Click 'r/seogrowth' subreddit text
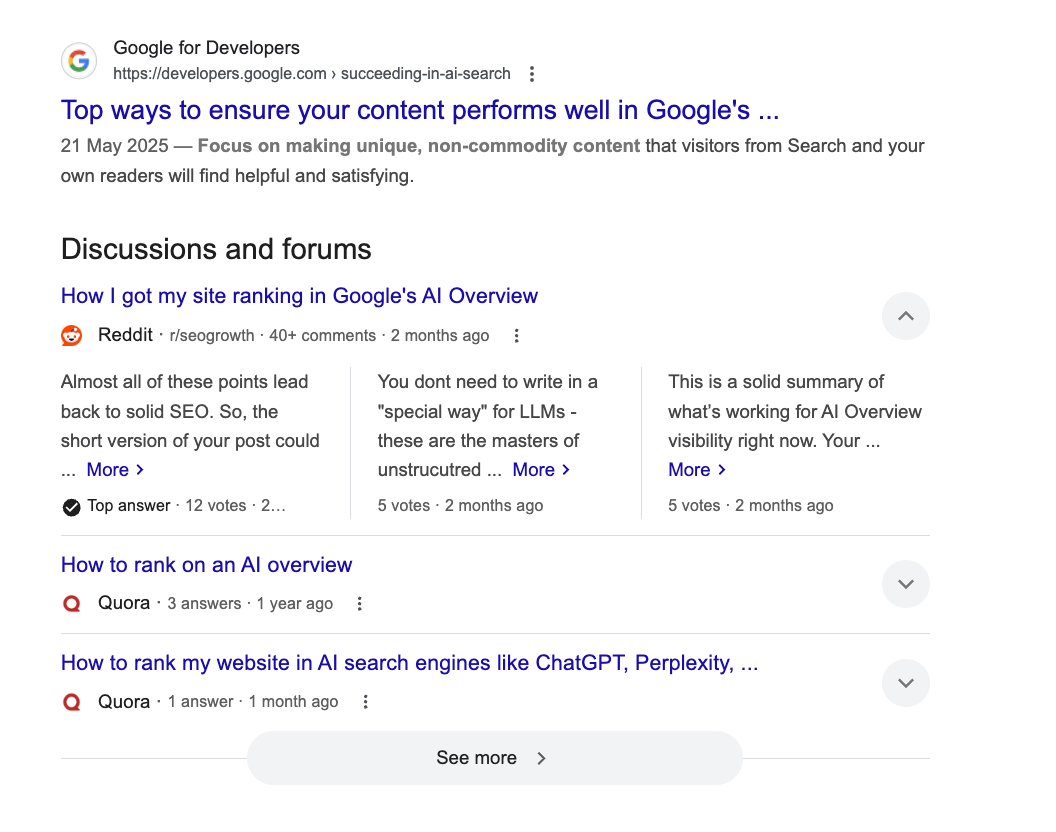 pyautogui.click(x=212, y=335)
